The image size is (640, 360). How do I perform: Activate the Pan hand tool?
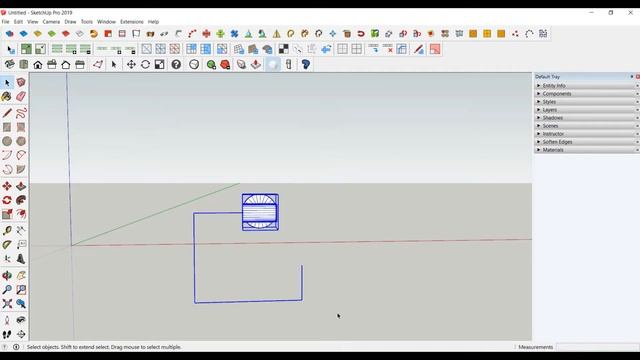21,276
